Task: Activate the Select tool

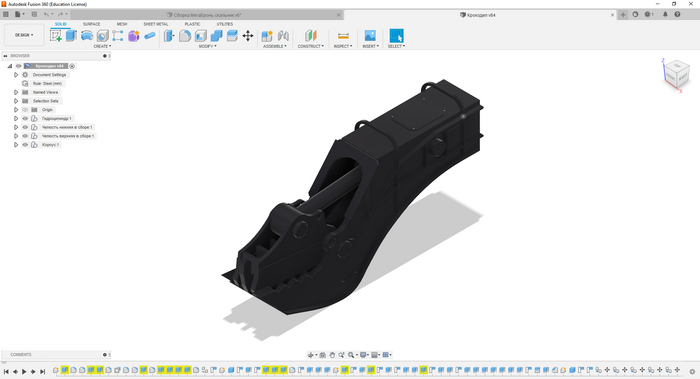Action: 396,35
